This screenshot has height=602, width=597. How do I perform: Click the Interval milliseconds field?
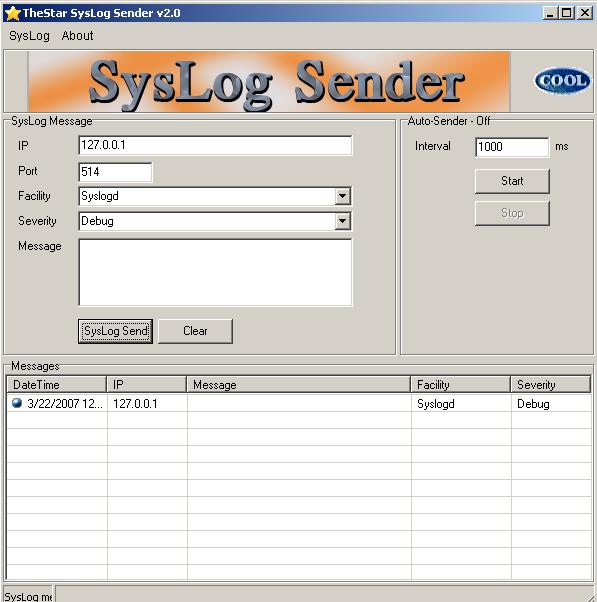tap(512, 147)
